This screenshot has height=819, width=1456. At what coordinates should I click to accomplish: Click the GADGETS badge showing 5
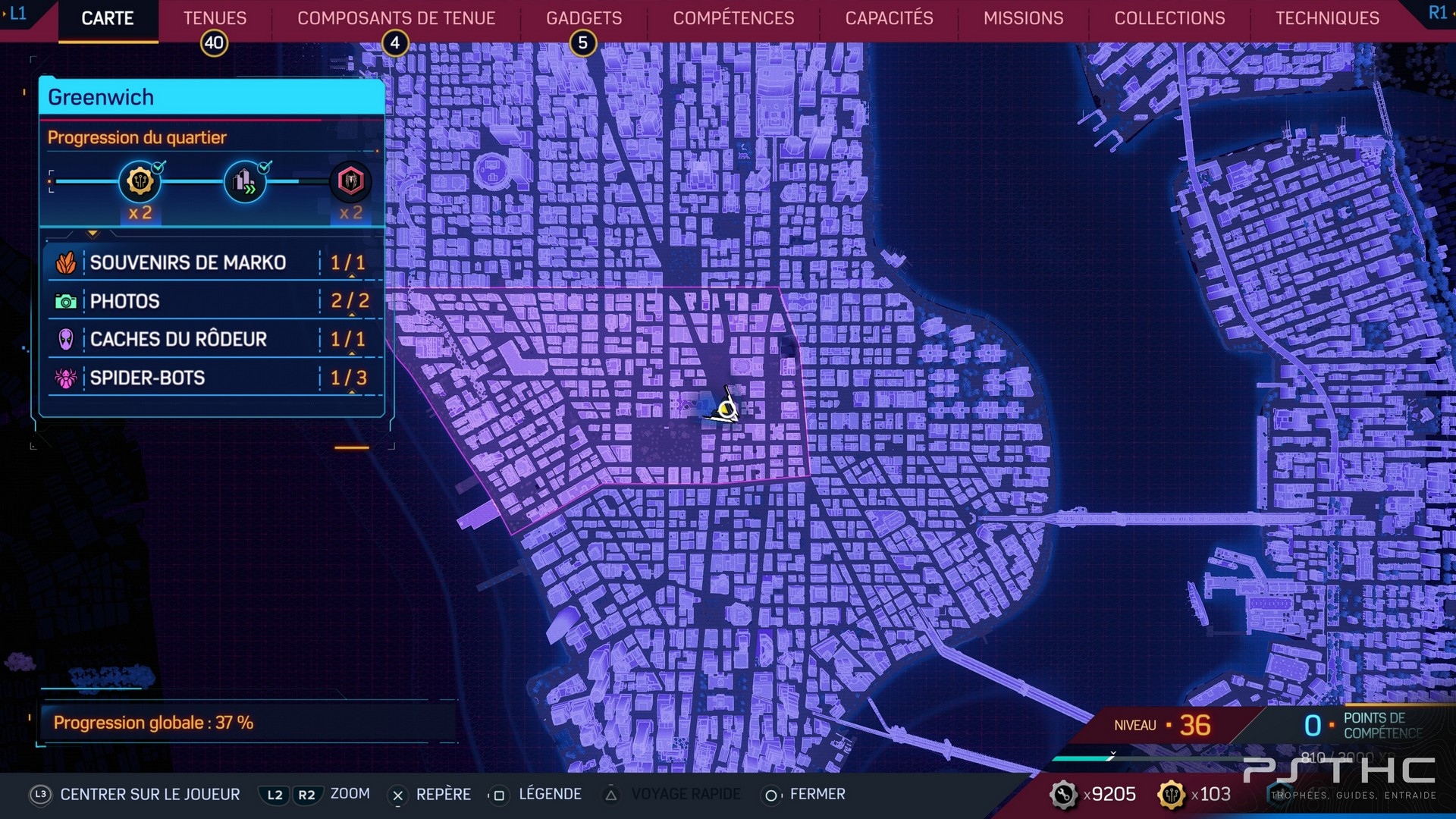pyautogui.click(x=582, y=43)
